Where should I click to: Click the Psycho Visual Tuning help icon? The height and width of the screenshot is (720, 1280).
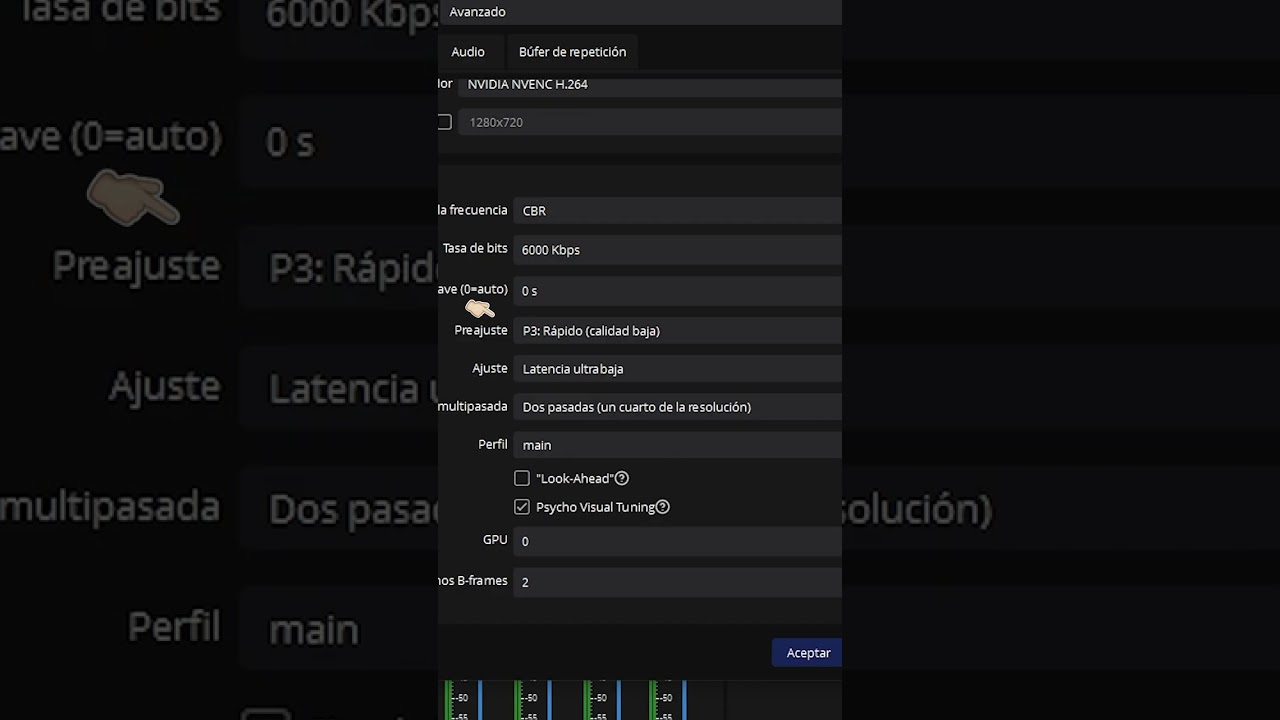(662, 507)
